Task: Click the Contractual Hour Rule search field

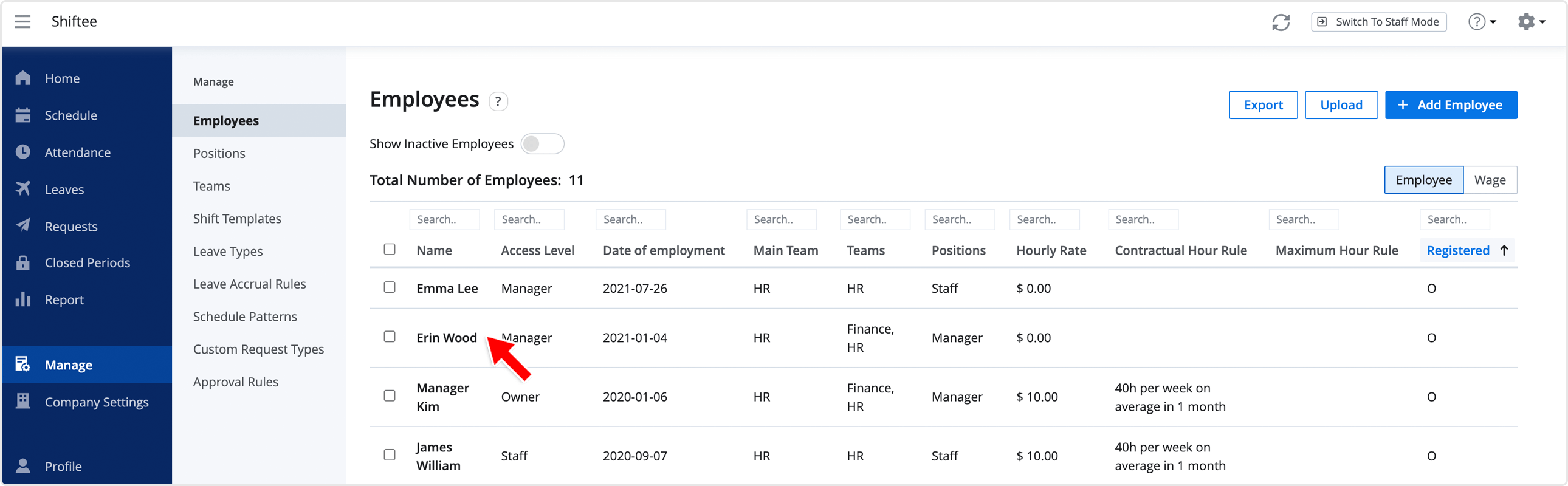Action: click(1143, 219)
